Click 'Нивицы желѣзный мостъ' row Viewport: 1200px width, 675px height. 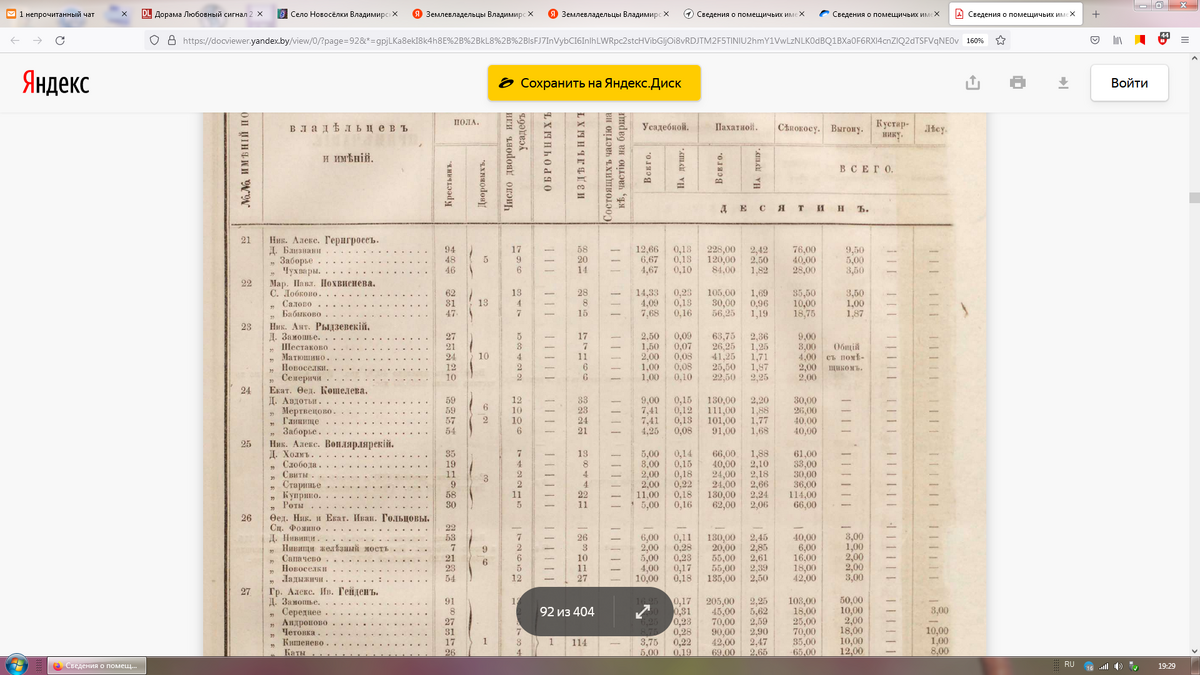(x=334, y=548)
